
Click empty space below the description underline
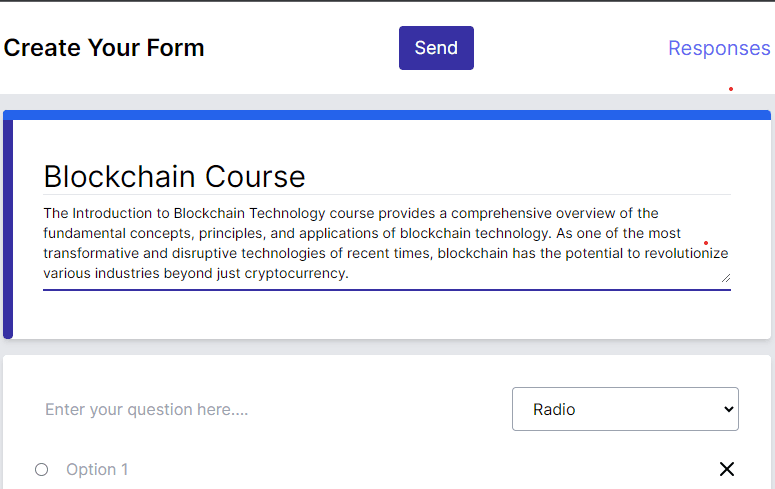[387, 314]
